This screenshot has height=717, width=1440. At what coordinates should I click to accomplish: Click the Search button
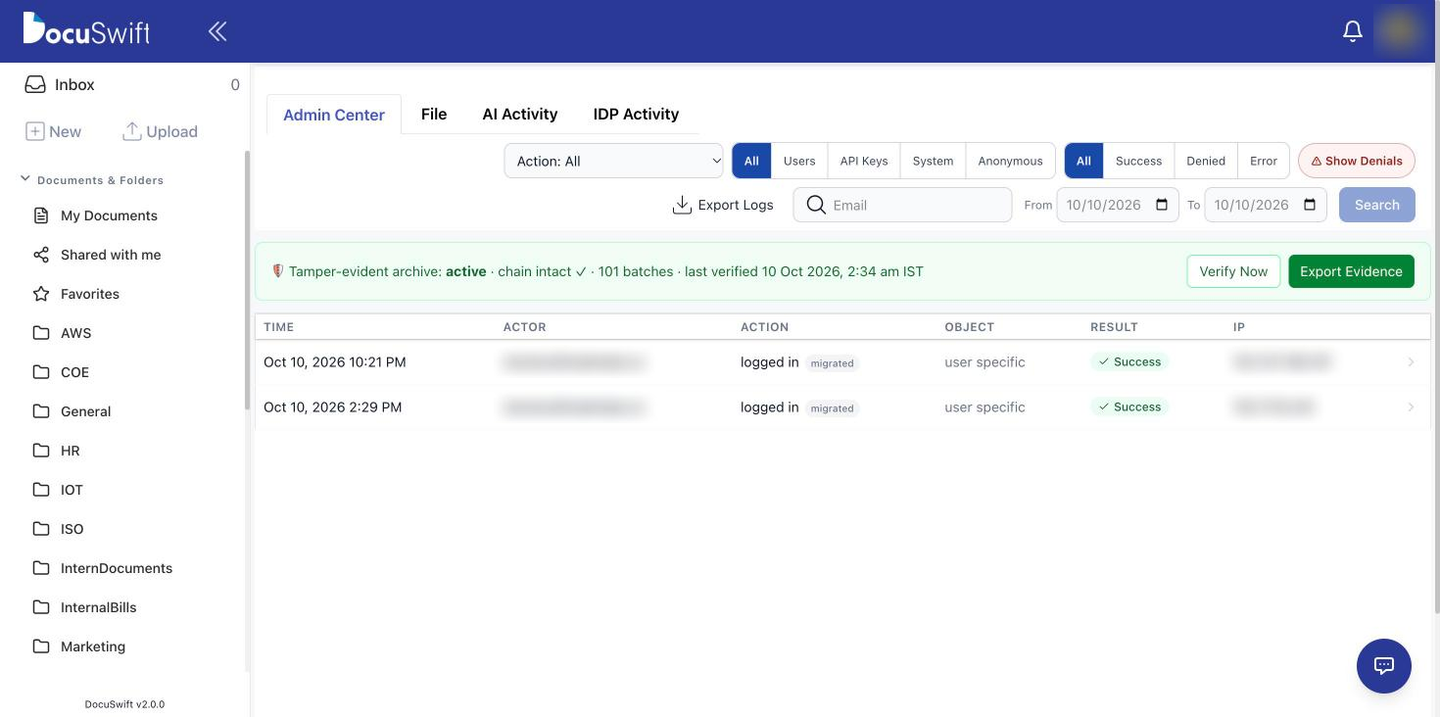(1377, 204)
